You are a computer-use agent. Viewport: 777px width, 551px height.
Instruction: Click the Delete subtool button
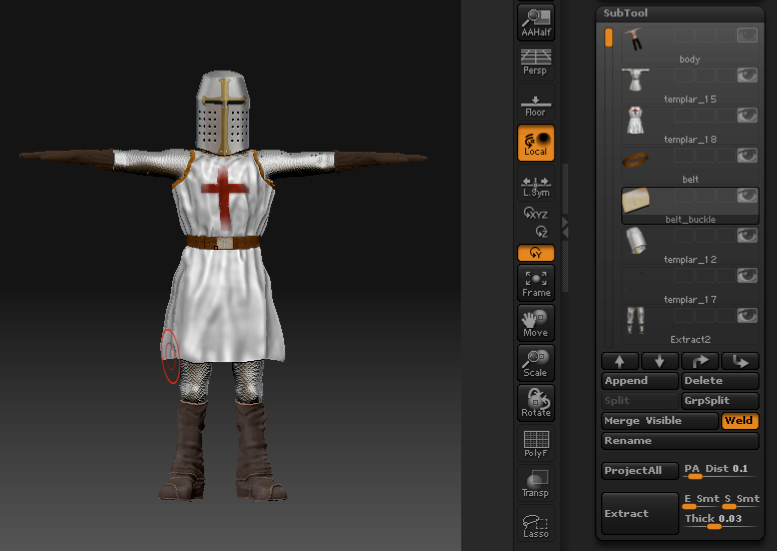[x=720, y=381]
